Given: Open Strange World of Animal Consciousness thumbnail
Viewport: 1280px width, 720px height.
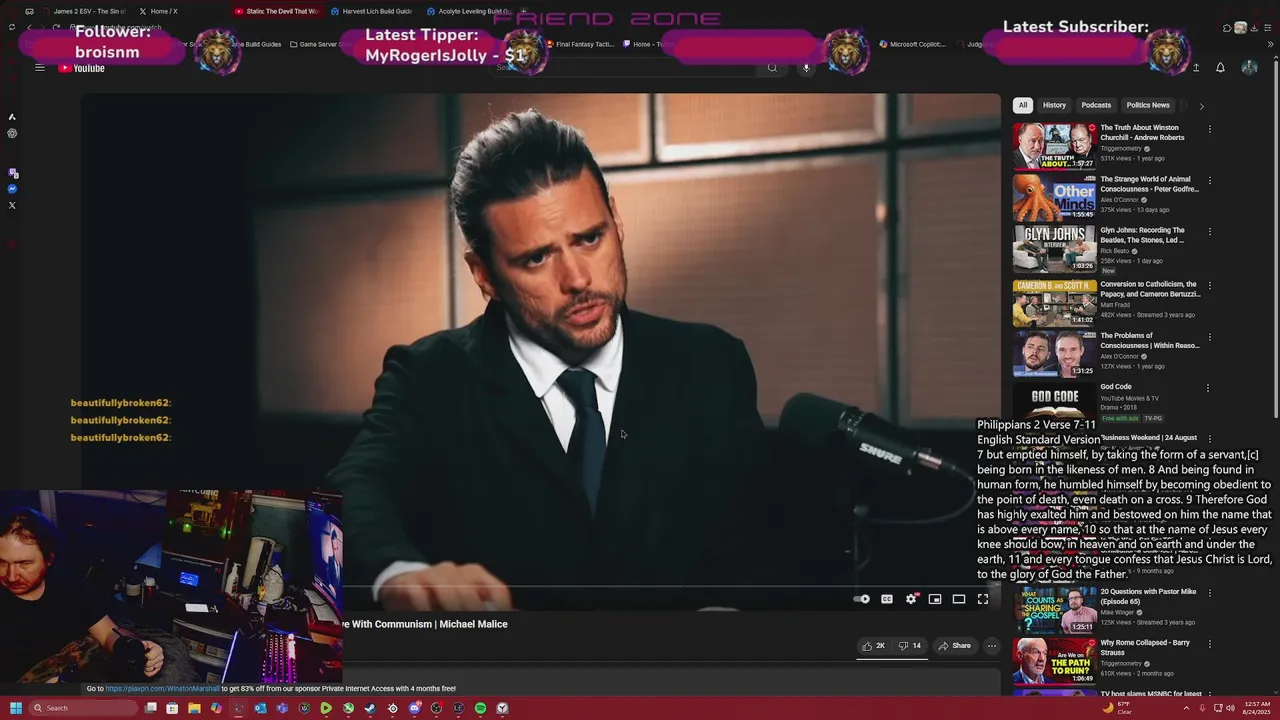Looking at the screenshot, I should pos(1054,198).
